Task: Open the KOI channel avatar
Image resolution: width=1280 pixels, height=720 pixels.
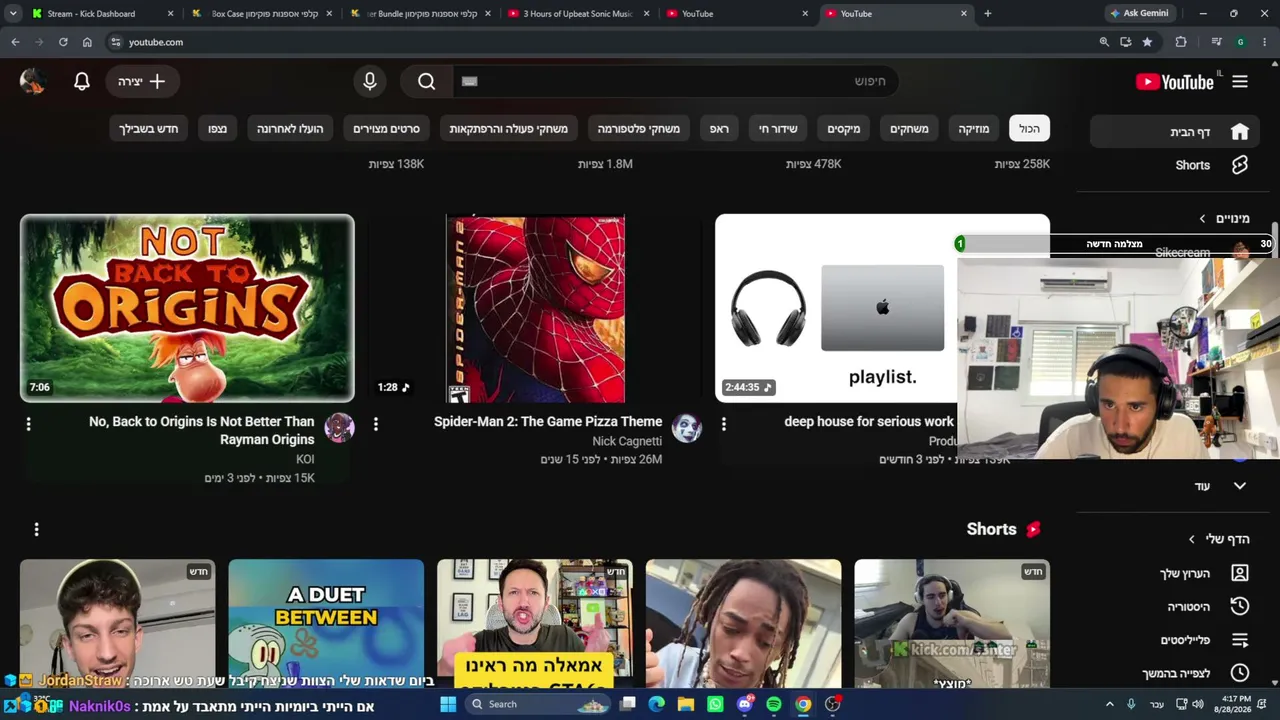Action: tap(340, 428)
